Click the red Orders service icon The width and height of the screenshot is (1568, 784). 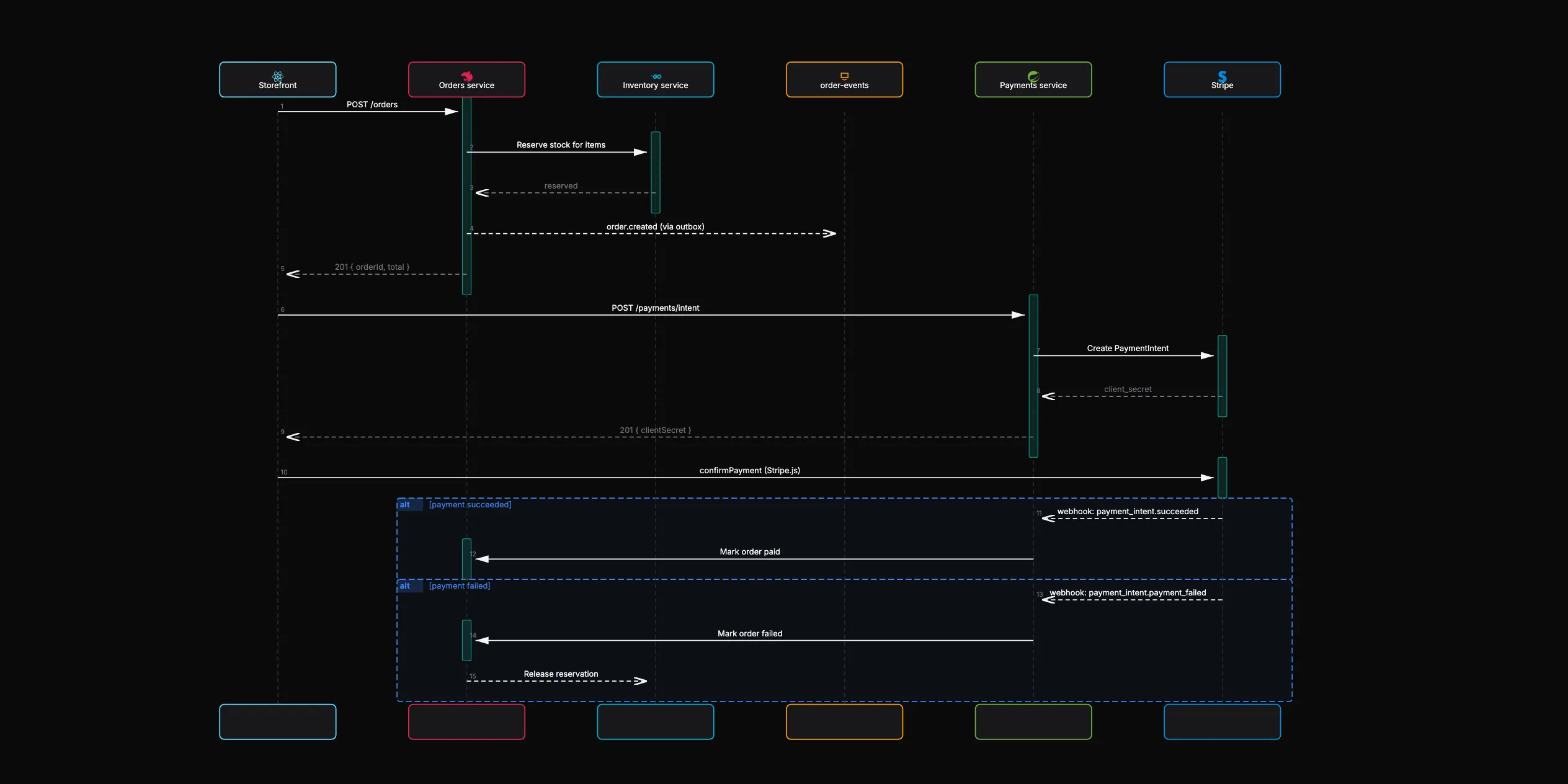point(466,76)
